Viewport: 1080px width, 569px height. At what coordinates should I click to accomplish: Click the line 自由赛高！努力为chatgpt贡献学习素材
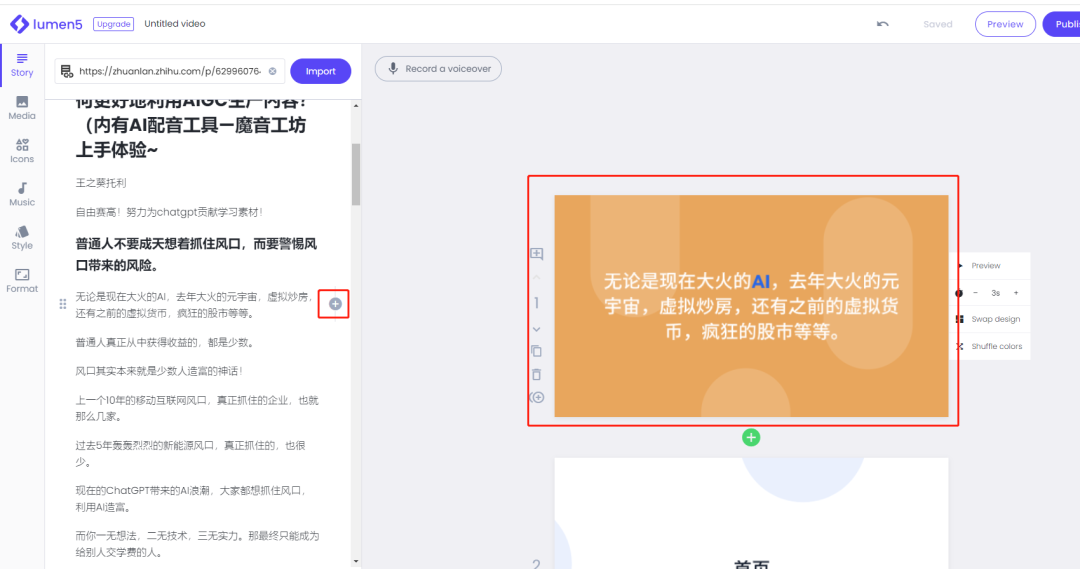pyautogui.click(x=169, y=212)
